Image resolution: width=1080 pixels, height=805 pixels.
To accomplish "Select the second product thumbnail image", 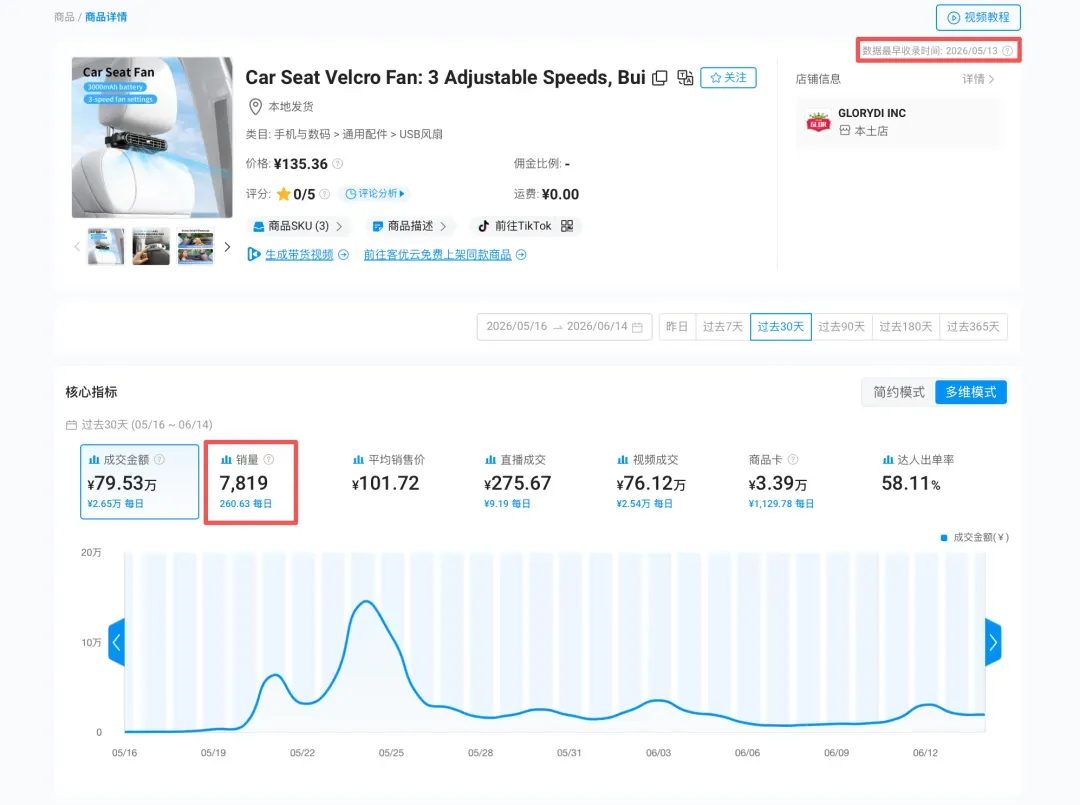I will [151, 247].
